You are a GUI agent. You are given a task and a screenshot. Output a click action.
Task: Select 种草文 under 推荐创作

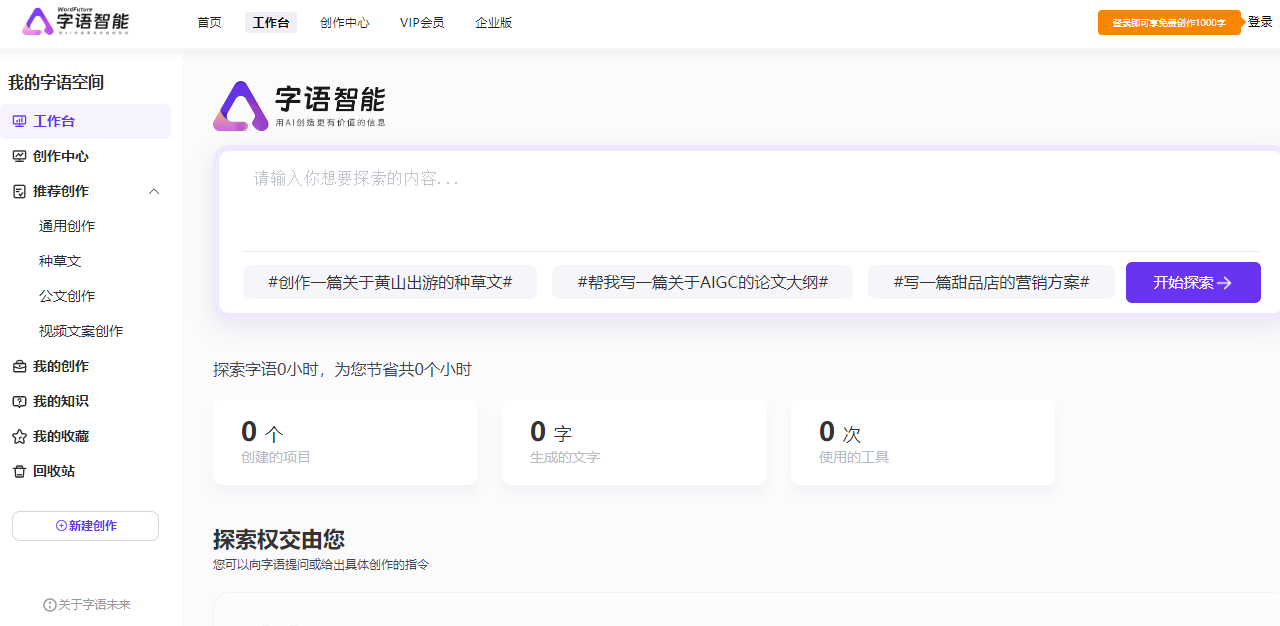tap(60, 261)
